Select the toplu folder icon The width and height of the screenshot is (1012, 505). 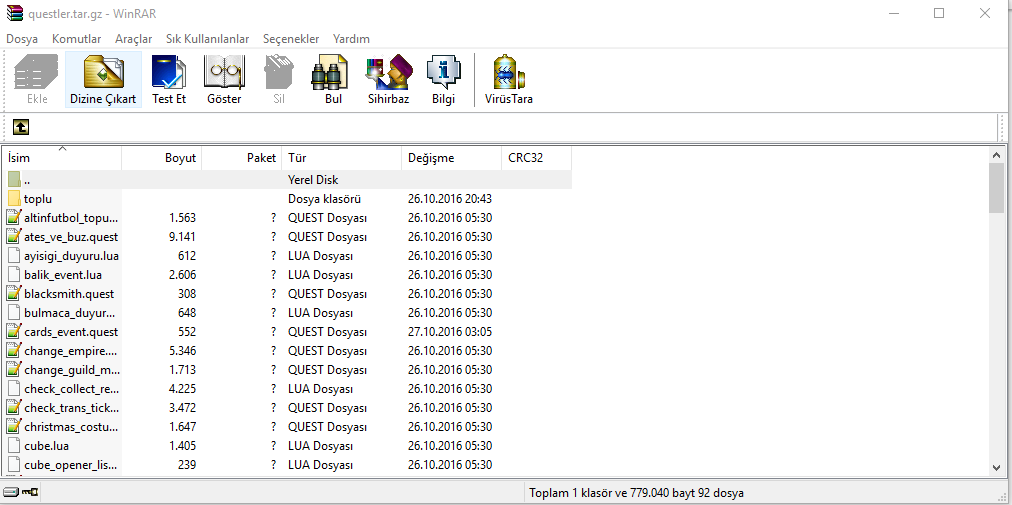click(x=14, y=198)
